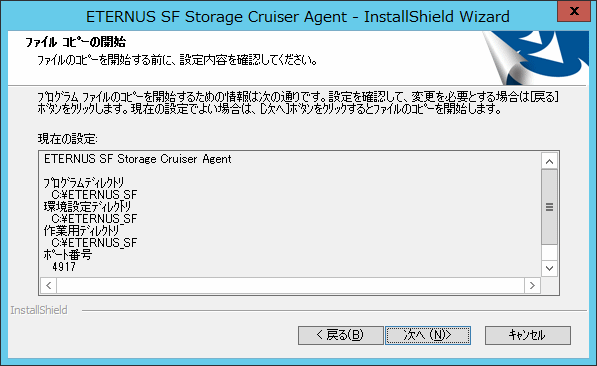Click the vertical scrollbar thumb
Screen dimensions: 597x366
click(x=549, y=207)
